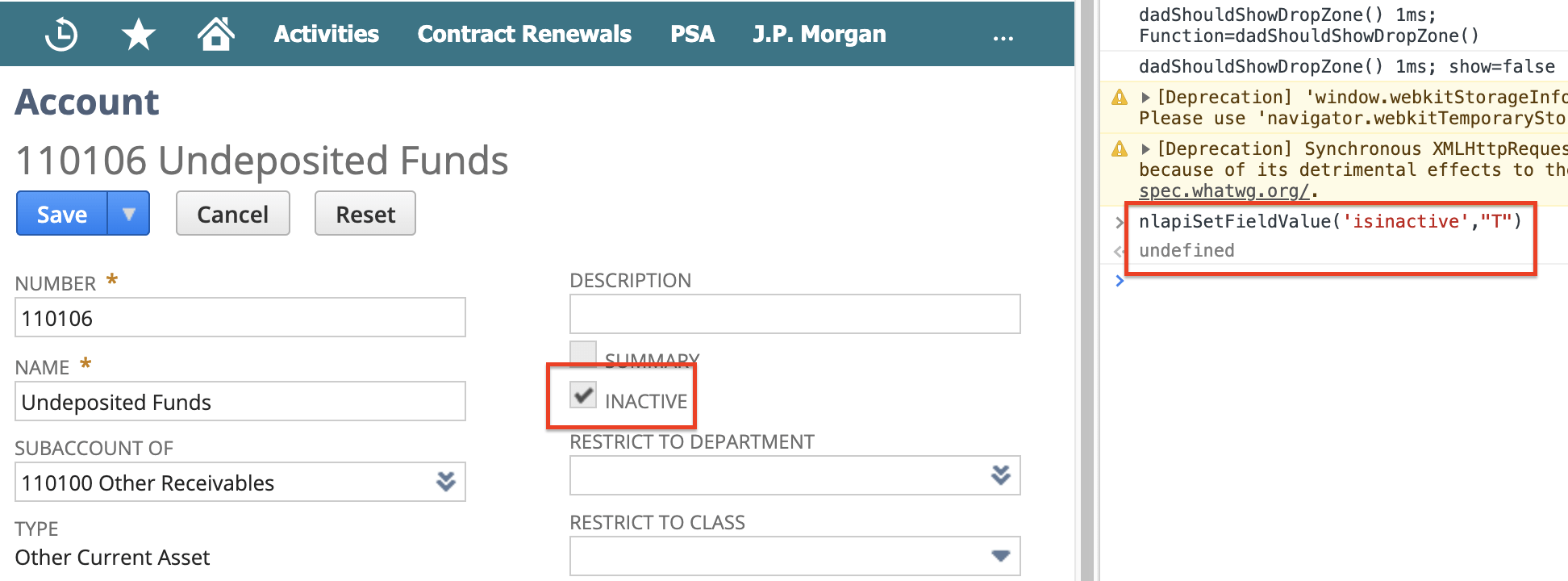
Task: Open the Save button dropdown arrow
Action: [x=129, y=213]
